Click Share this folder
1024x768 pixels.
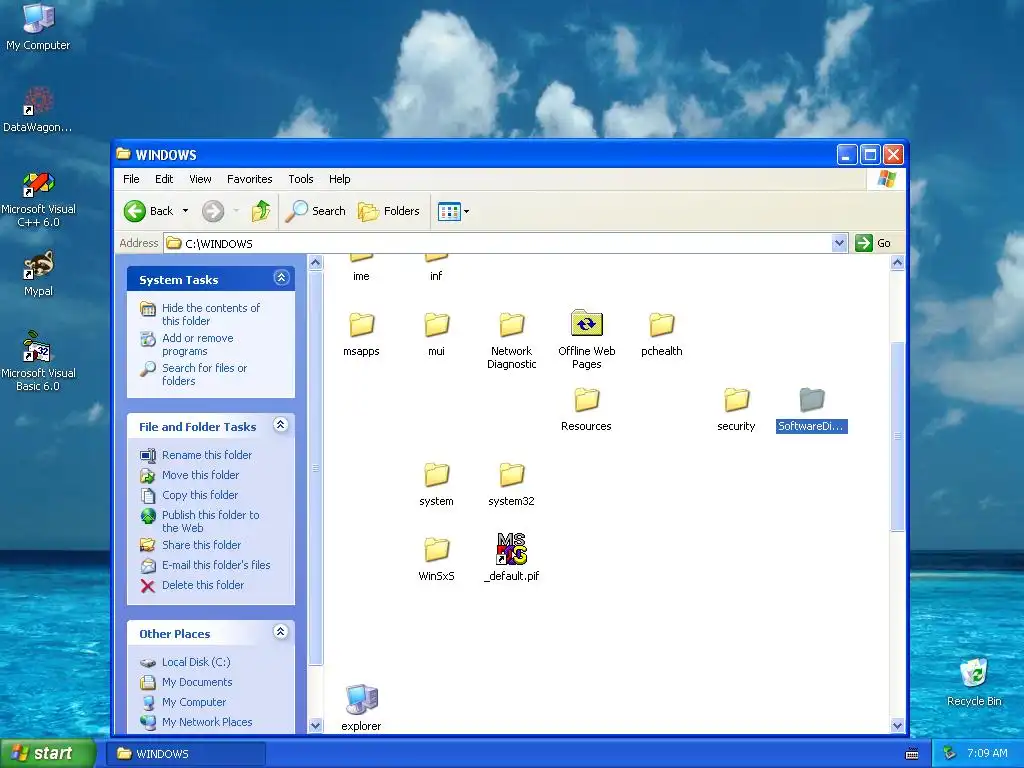click(x=190, y=545)
